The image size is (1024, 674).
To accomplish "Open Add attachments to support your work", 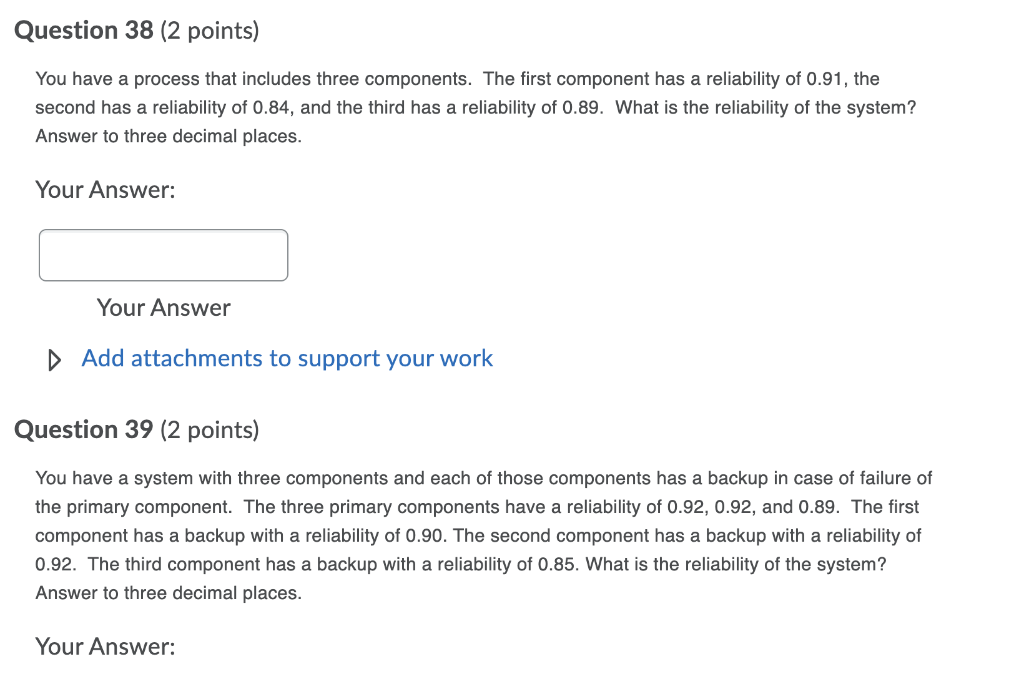I will pos(286,358).
